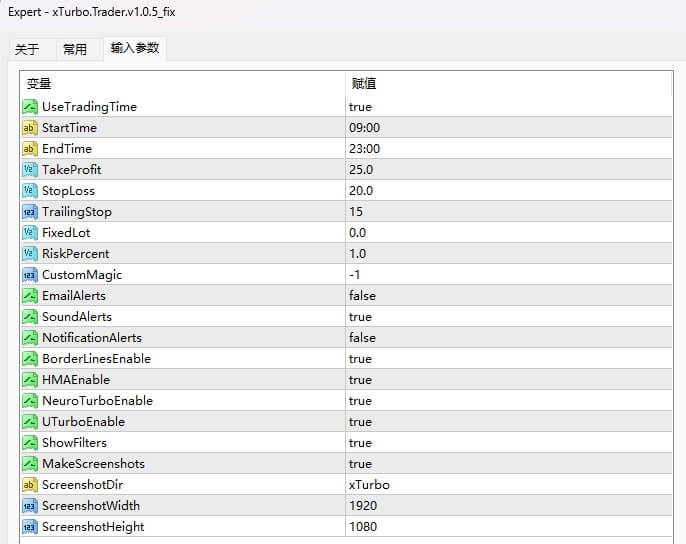
Task: Click the ScreenshotHeight integer type icon
Action: 30,527
